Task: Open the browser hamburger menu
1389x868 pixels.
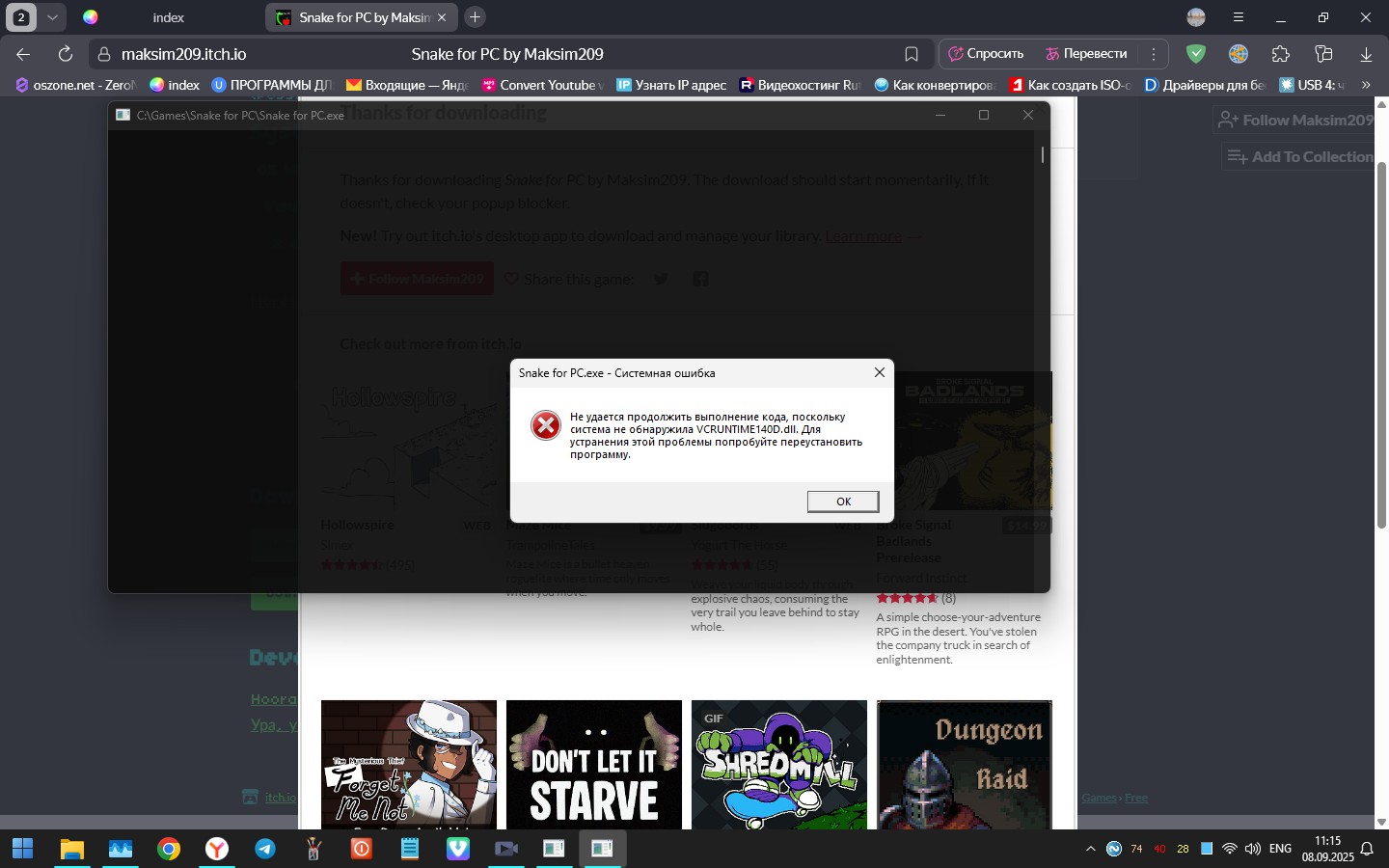Action: click(1239, 17)
